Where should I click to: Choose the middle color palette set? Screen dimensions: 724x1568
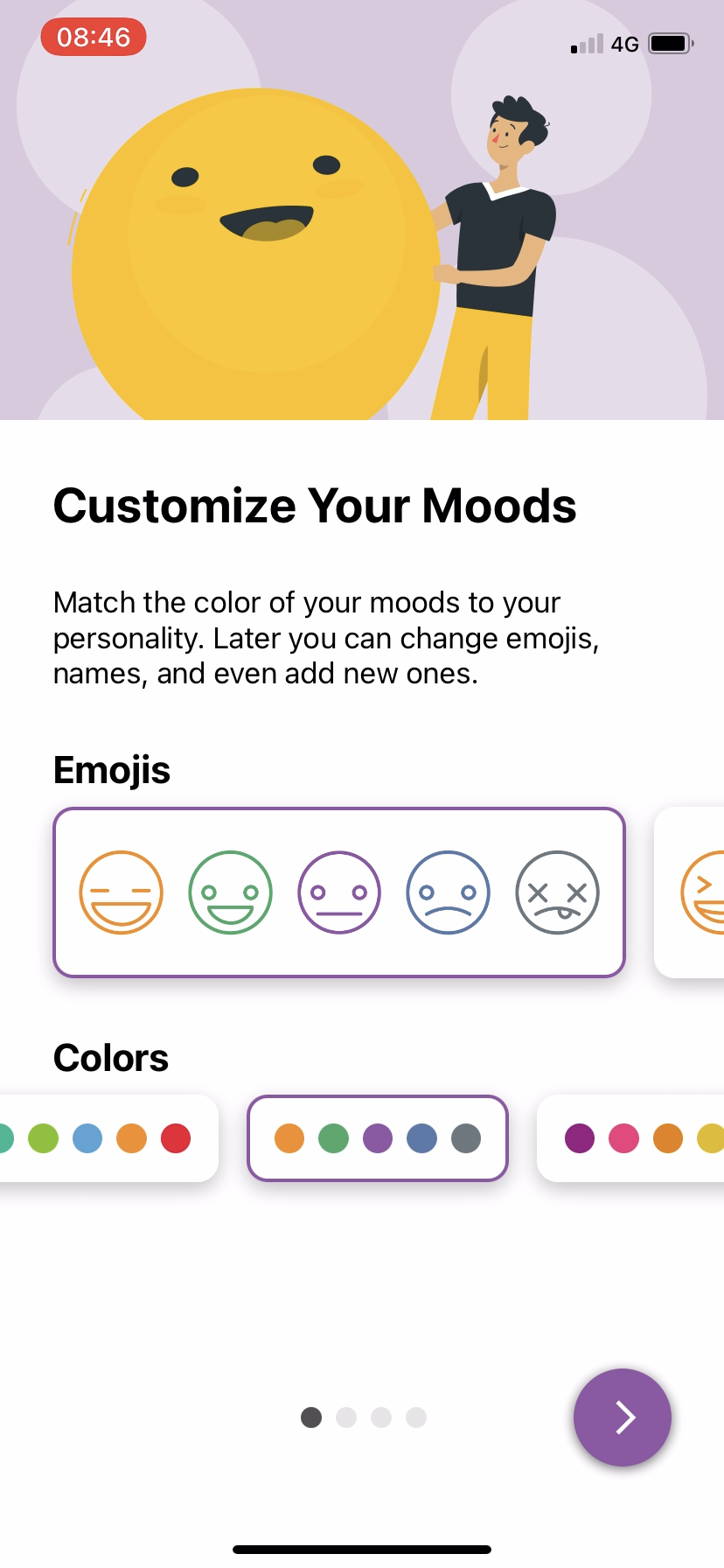(378, 1138)
